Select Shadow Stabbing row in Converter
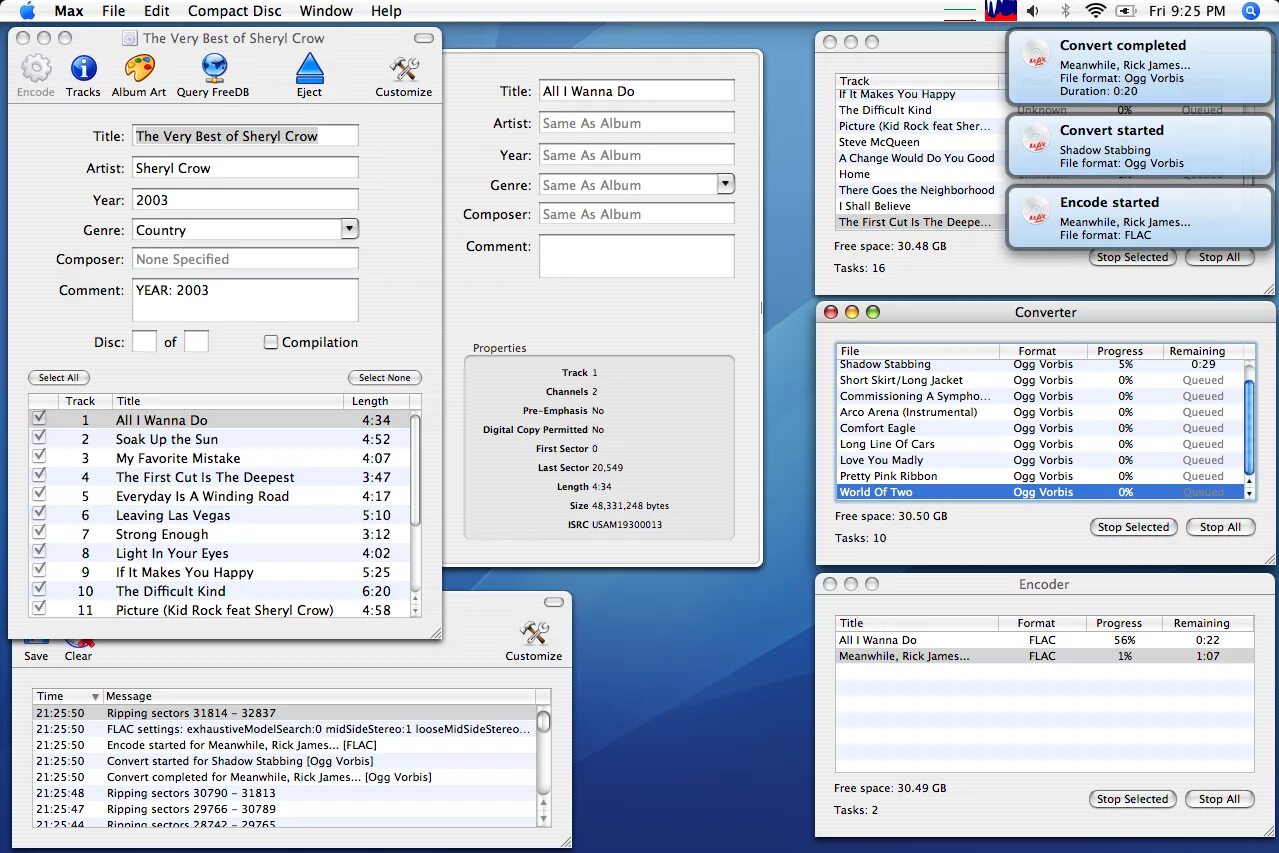Image resolution: width=1279 pixels, height=853 pixels. [x=1040, y=365]
